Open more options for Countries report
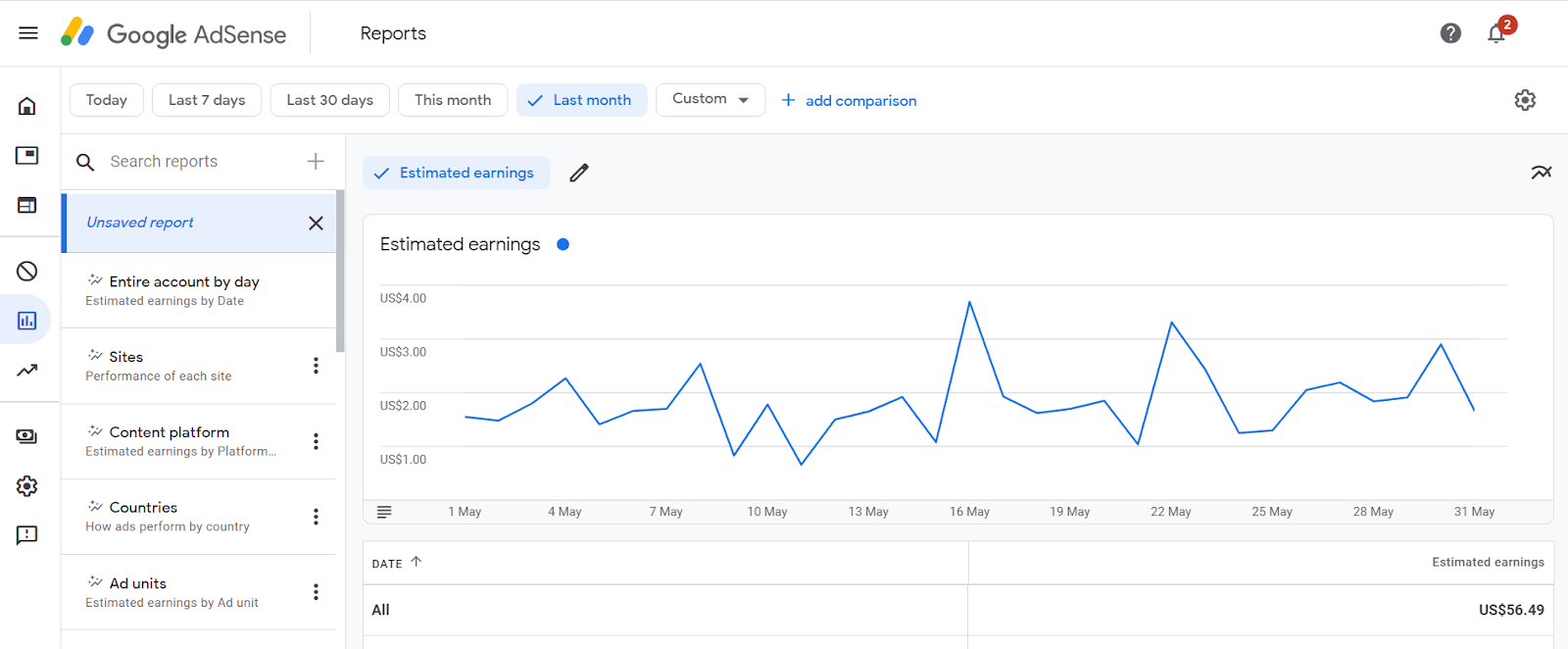This screenshot has width=1568, height=649. click(316, 517)
